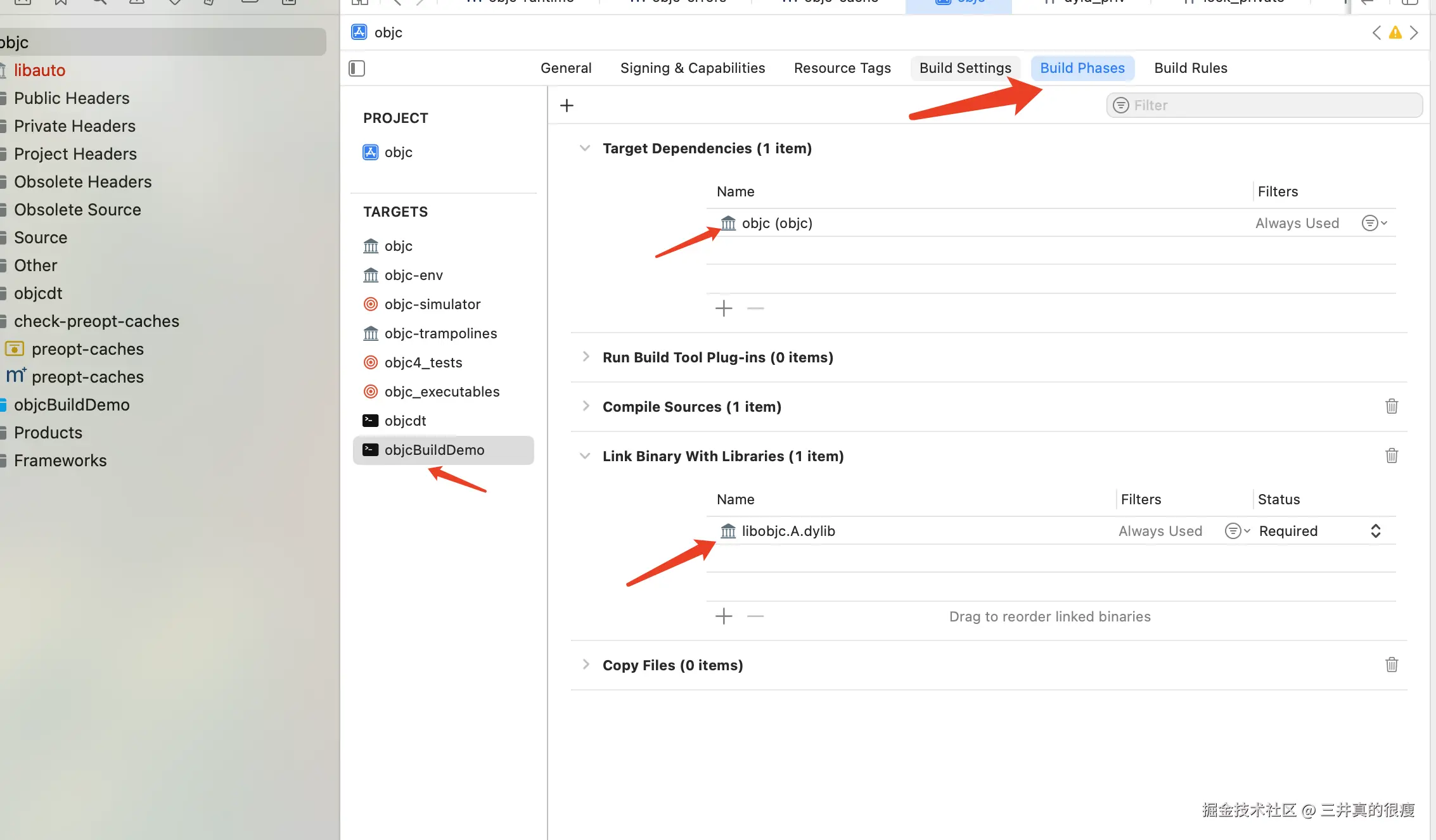Open the Signing & Capabilities tab
The image size is (1436, 840).
tap(692, 68)
